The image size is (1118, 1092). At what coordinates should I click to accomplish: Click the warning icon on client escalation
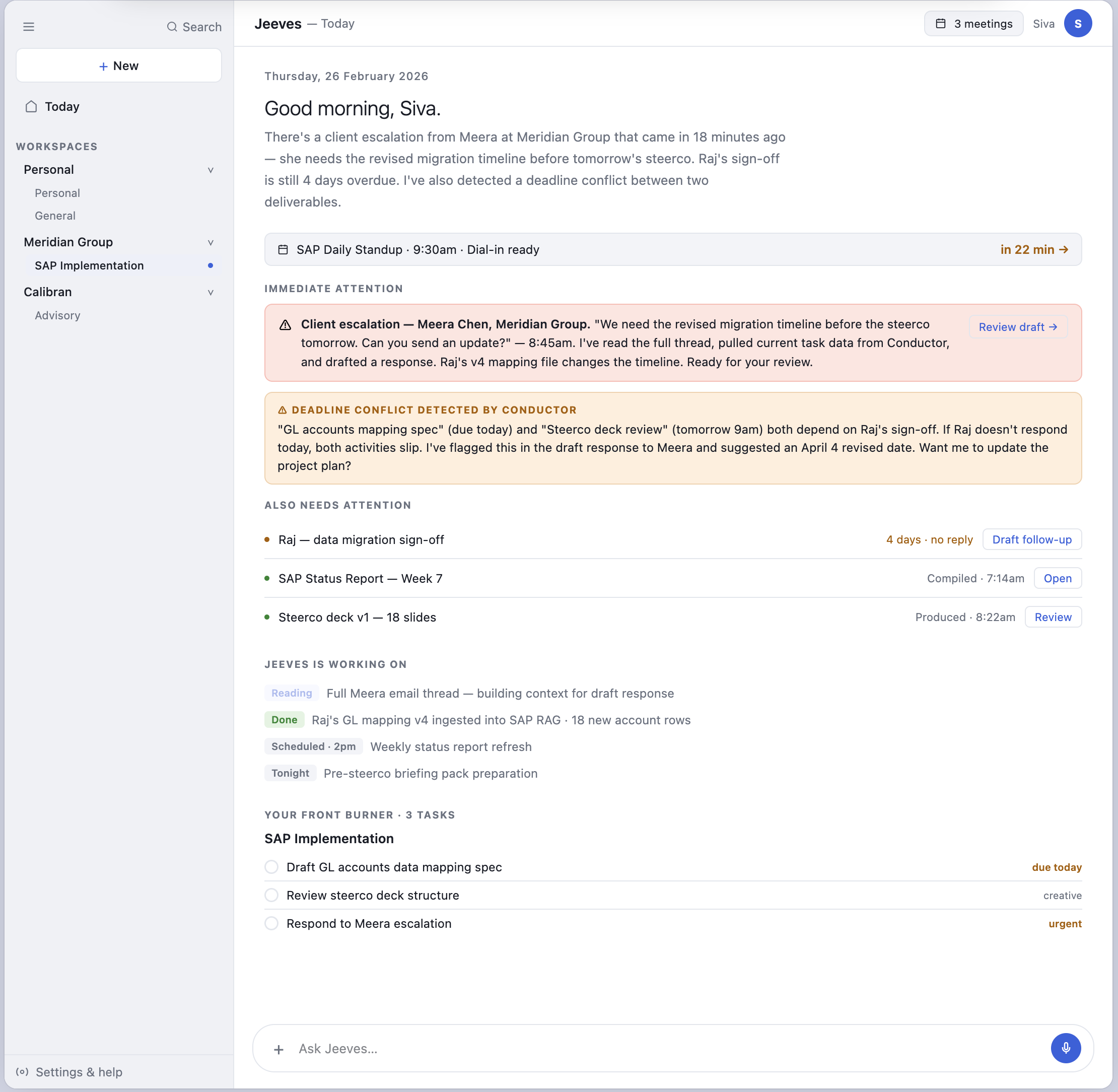[x=285, y=325]
